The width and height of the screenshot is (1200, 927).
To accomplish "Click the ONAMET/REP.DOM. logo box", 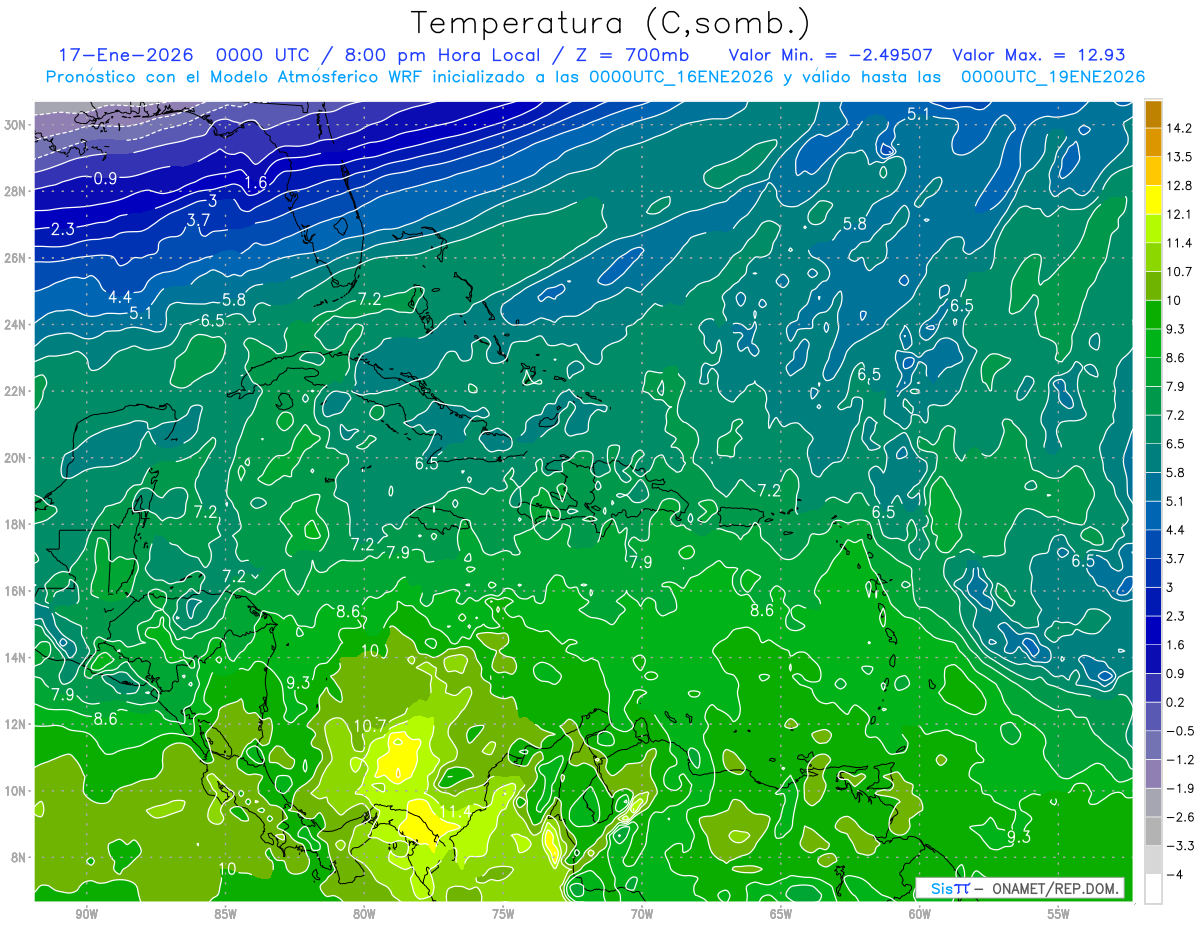I will [1021, 888].
